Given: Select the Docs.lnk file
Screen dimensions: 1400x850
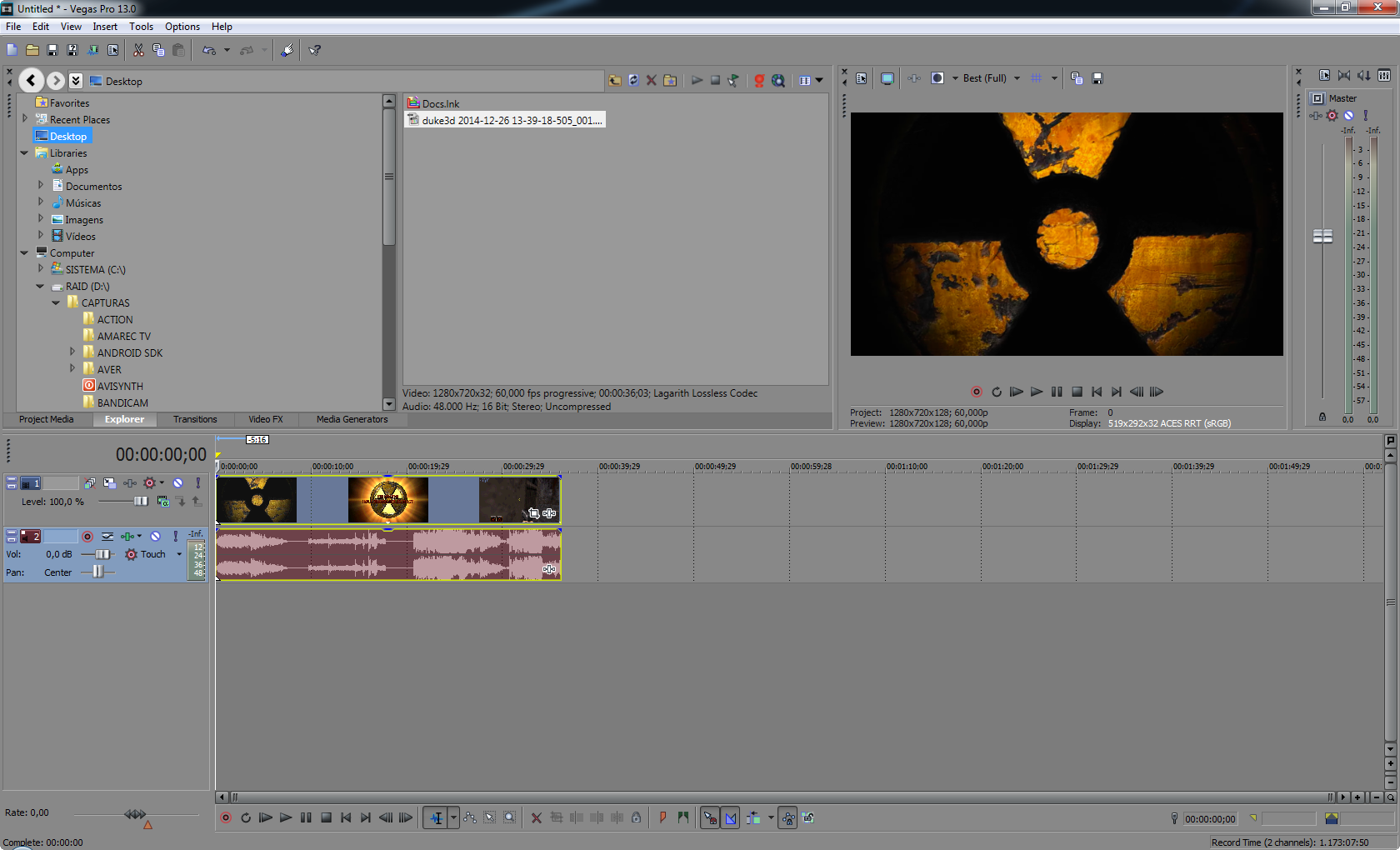Looking at the screenshot, I should [x=433, y=103].
